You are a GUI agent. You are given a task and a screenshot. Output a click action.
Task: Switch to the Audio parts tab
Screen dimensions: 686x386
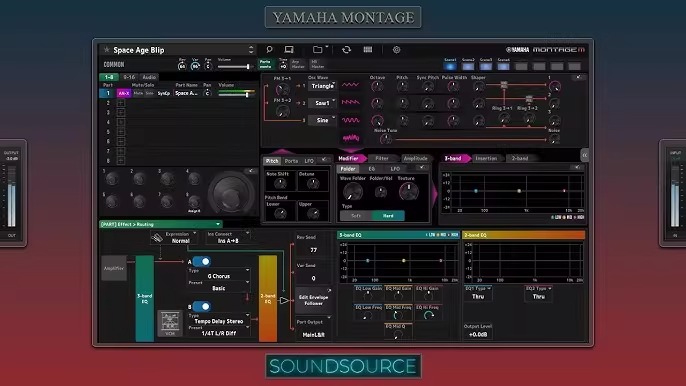click(149, 77)
